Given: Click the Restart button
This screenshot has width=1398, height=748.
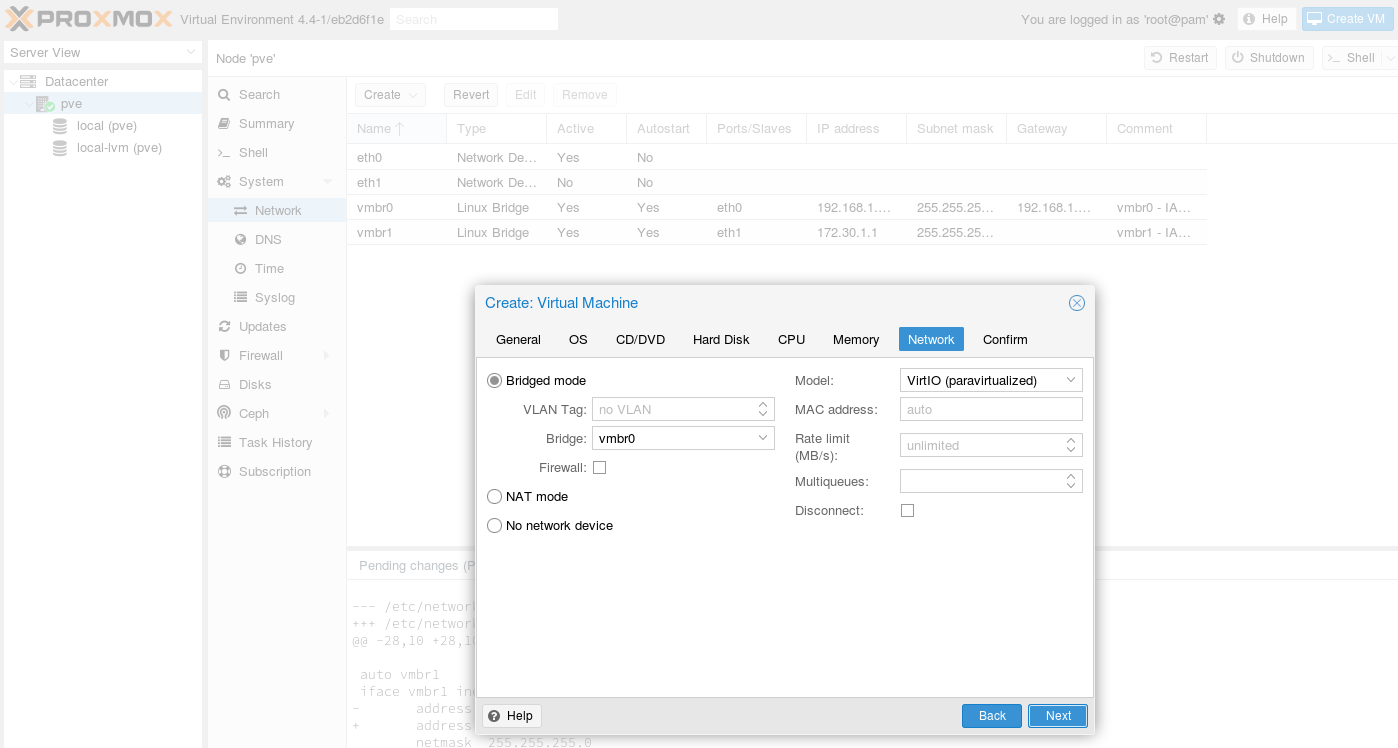Looking at the screenshot, I should click(x=1180, y=58).
